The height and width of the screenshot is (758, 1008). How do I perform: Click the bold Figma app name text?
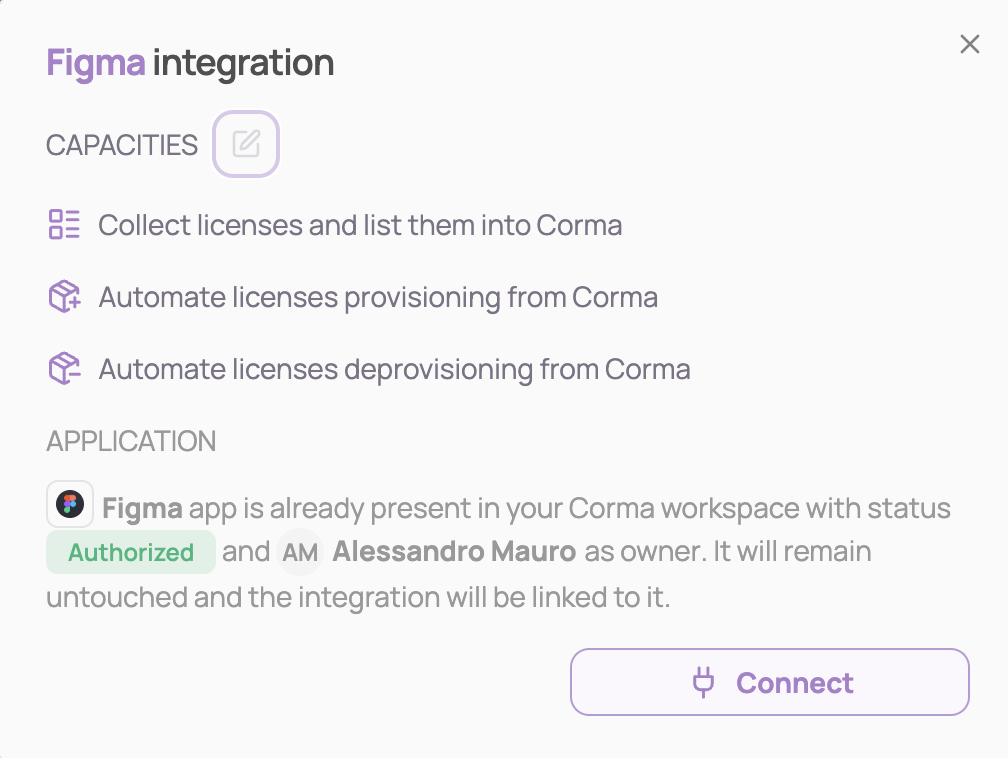pyautogui.click(x=142, y=508)
